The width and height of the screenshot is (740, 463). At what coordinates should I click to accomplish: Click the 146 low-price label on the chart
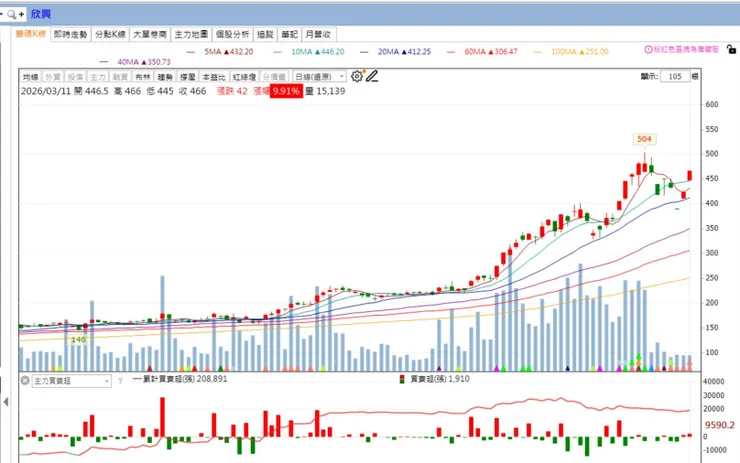[78, 339]
